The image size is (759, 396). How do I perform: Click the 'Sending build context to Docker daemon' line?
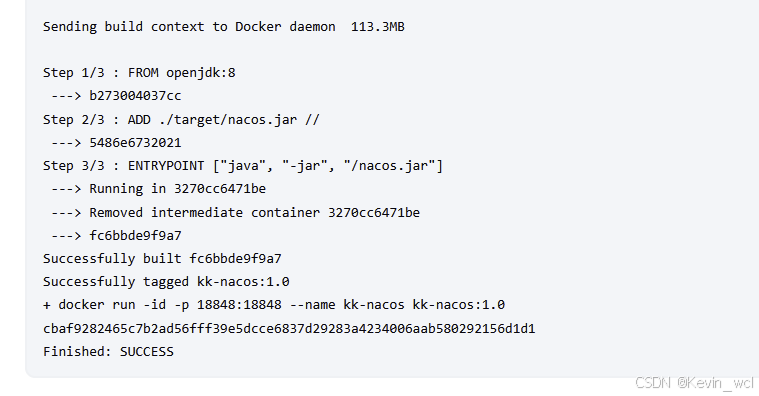224,27
